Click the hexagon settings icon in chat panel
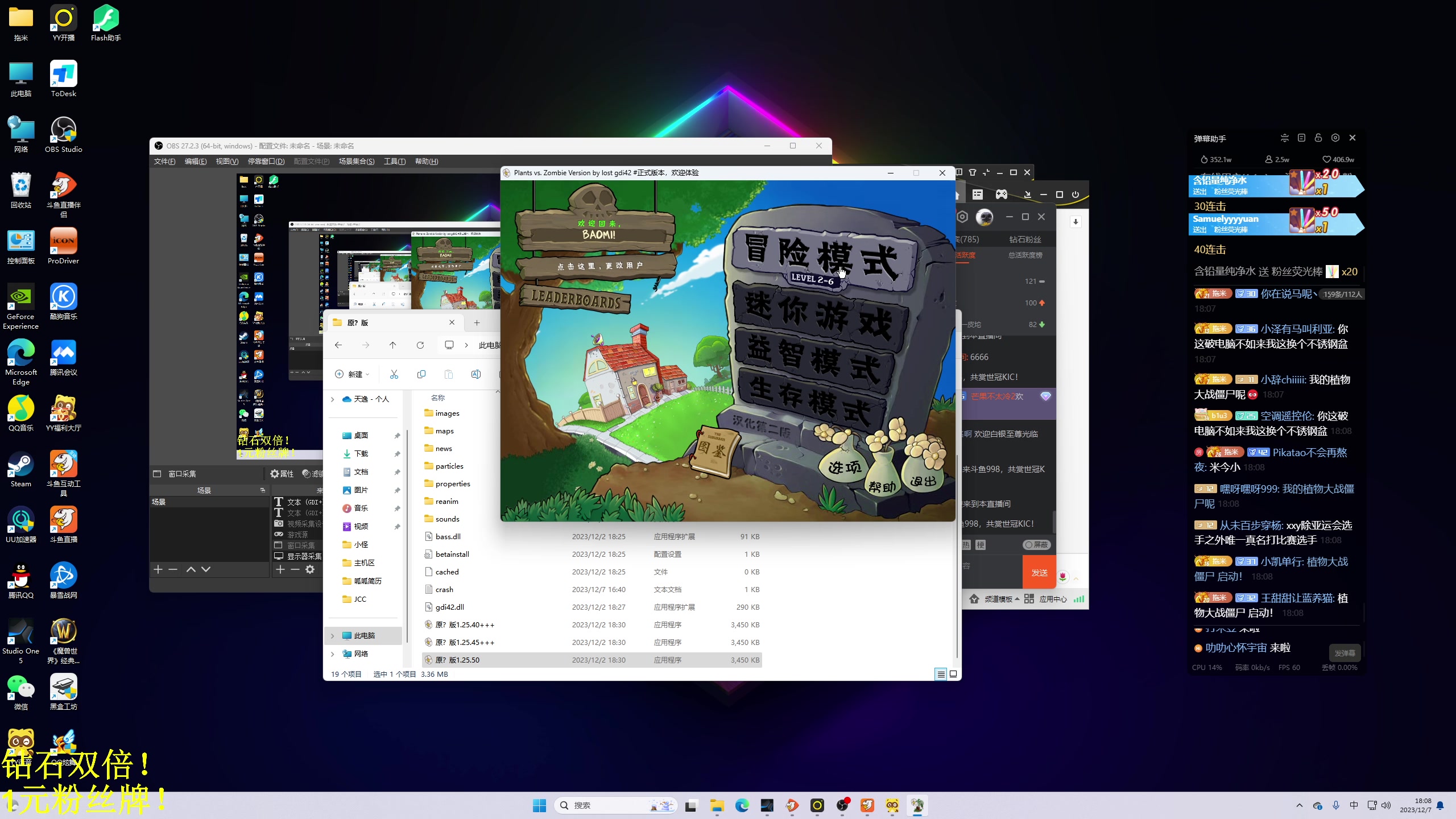The image size is (1456, 819). (x=962, y=217)
